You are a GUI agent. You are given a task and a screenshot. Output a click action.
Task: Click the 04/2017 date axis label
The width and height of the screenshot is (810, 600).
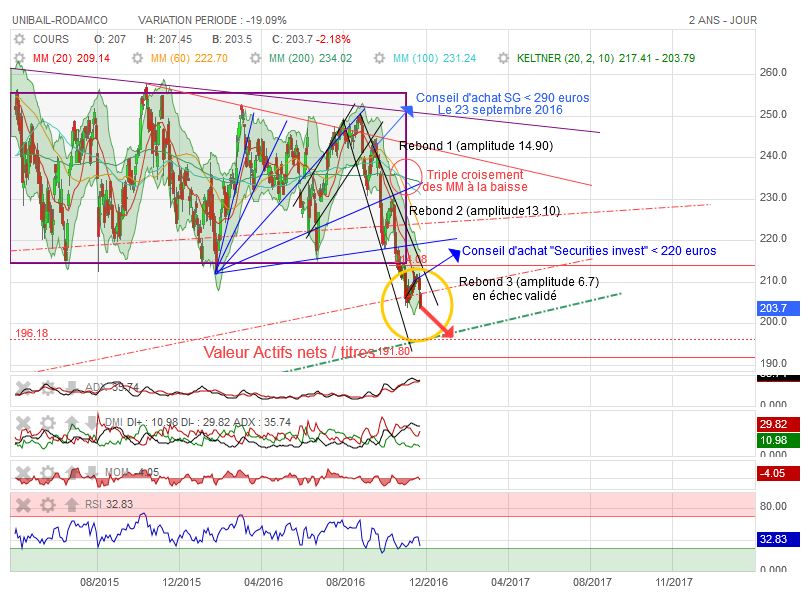pyautogui.click(x=510, y=582)
